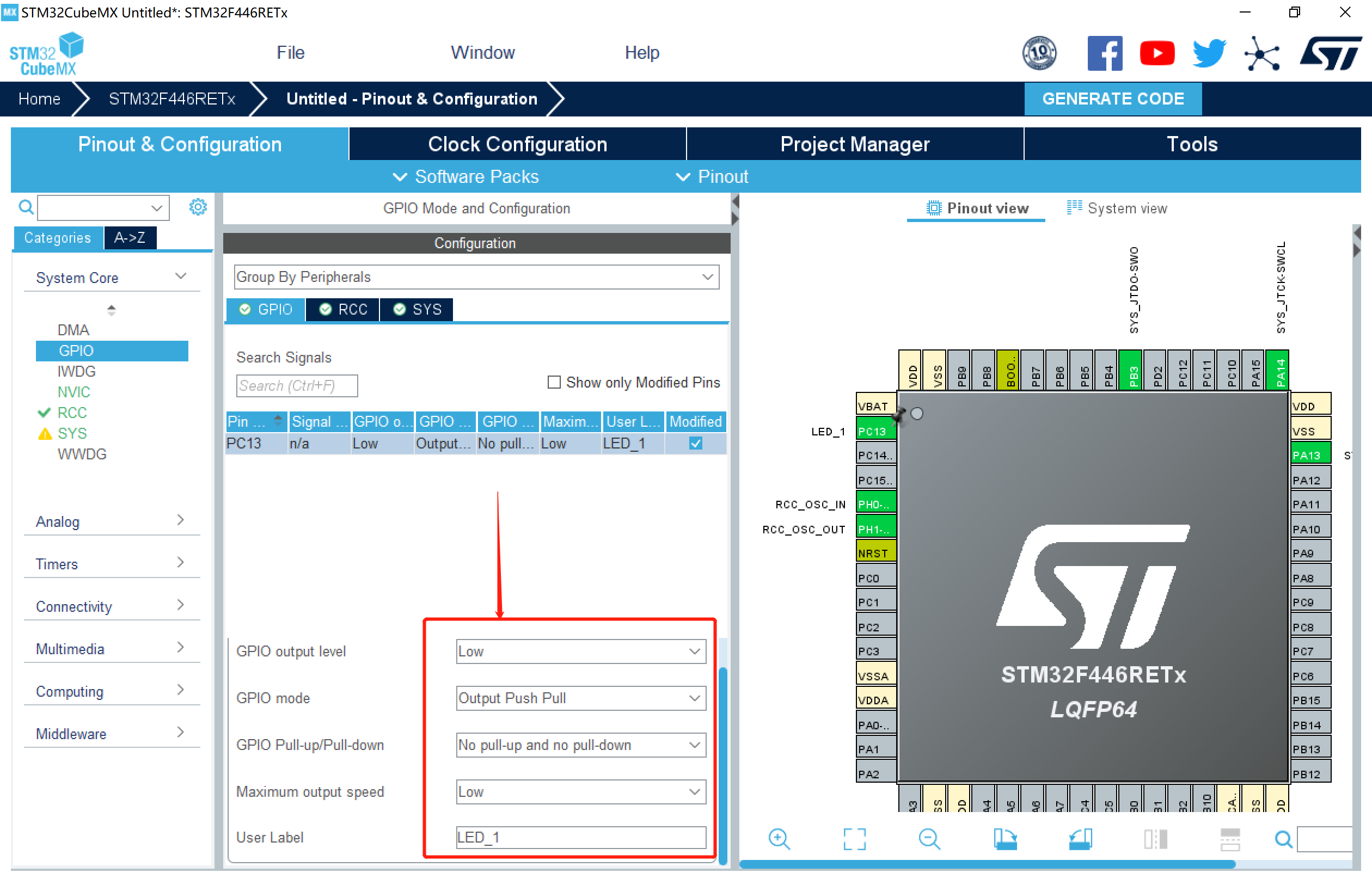
Task: Open the Facebook icon in header
Action: (x=1104, y=53)
